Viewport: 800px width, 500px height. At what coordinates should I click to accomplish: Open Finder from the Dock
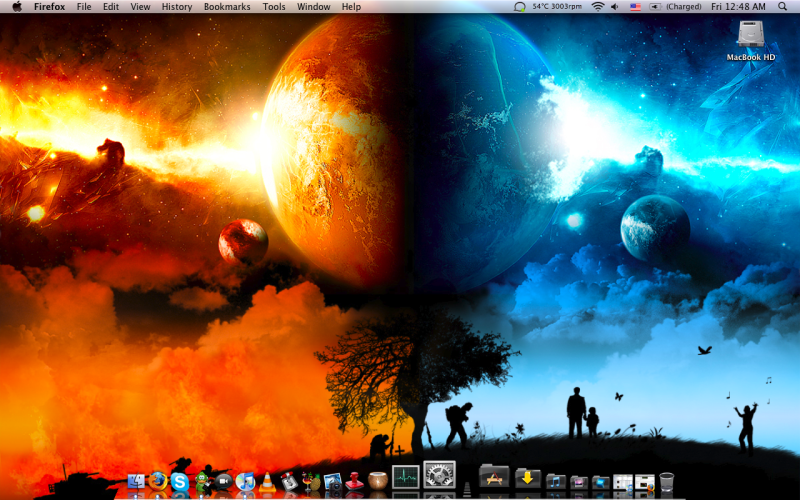(136, 481)
